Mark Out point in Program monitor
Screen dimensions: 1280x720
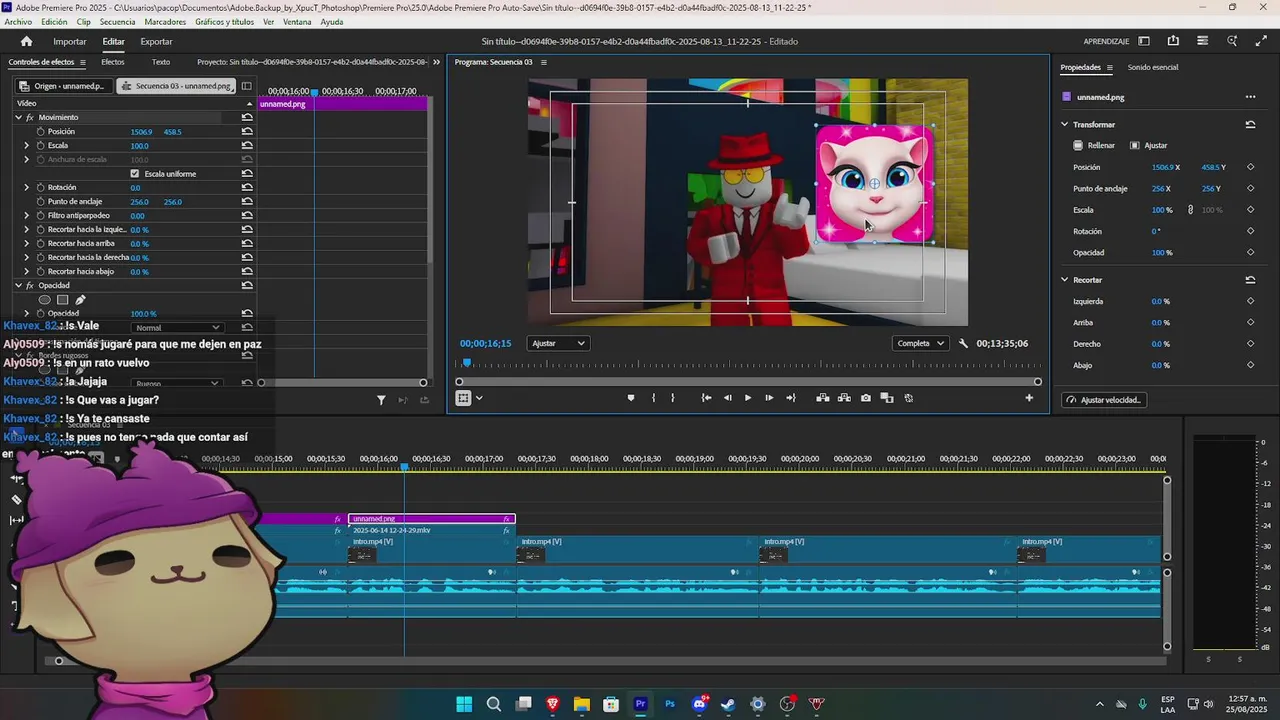pyautogui.click(x=672, y=398)
